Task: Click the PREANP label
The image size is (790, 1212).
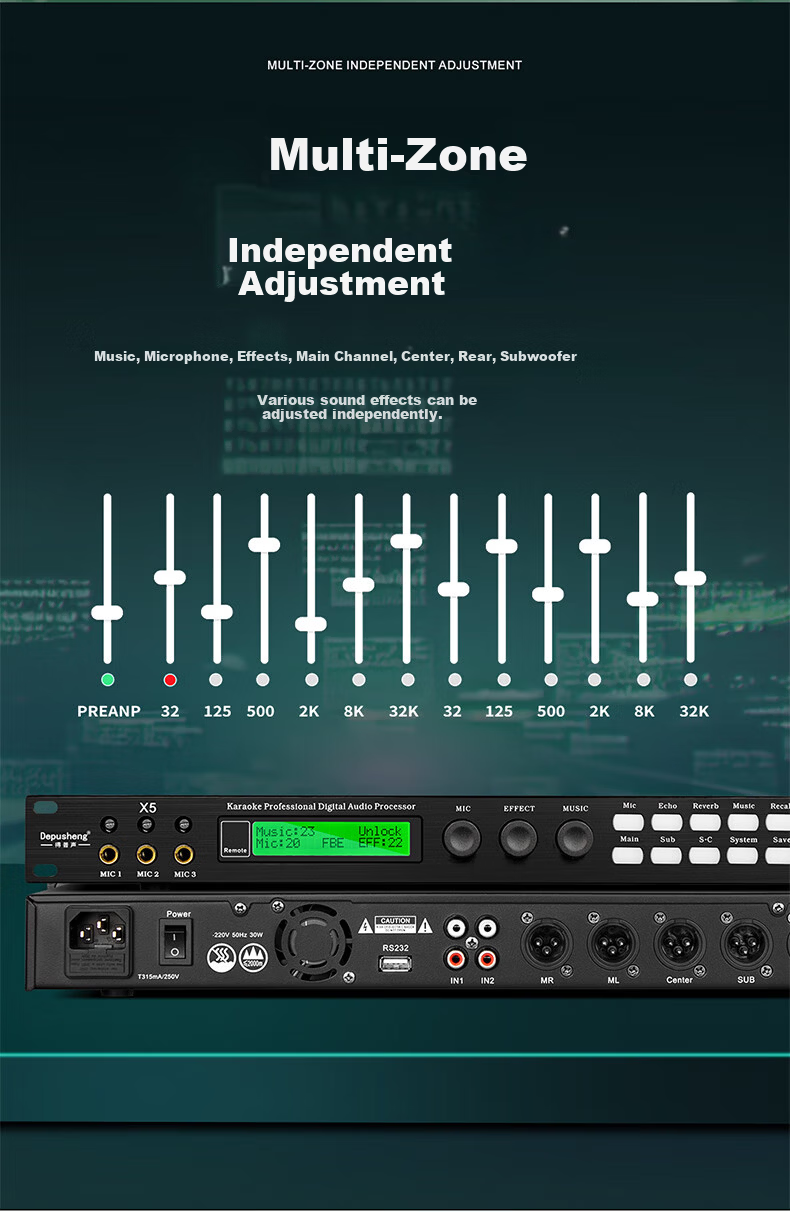Action: (109, 712)
